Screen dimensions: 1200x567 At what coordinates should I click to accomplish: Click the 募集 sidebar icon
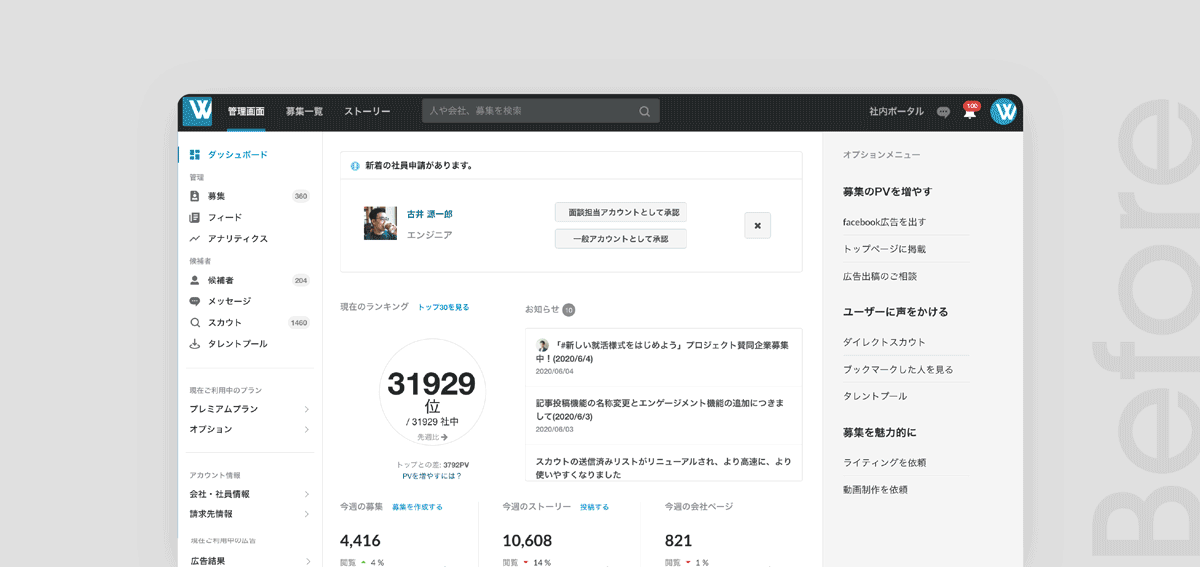[x=195, y=196]
